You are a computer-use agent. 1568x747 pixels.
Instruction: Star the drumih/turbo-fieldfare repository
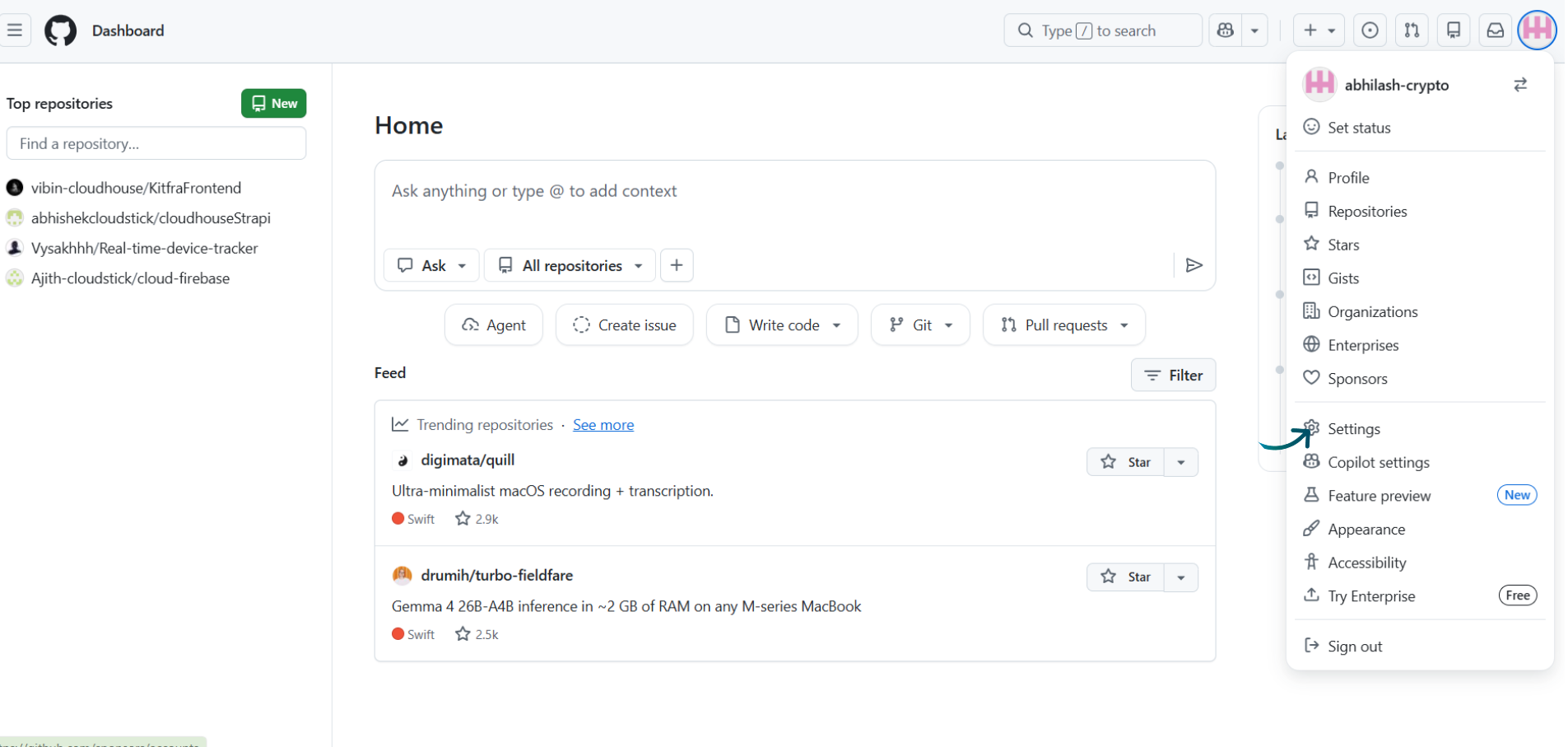tap(1125, 577)
